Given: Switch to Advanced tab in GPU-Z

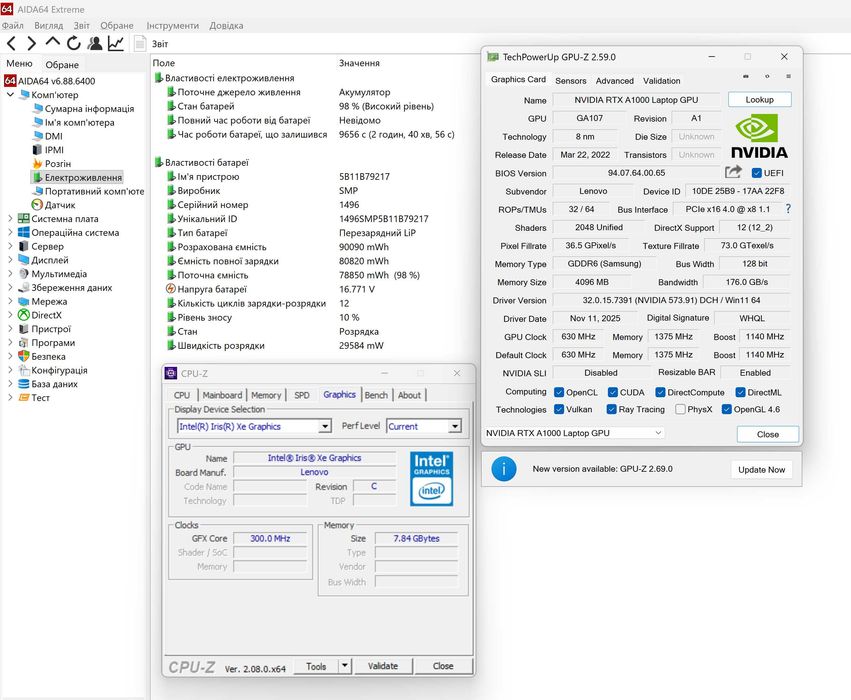Looking at the screenshot, I should [614, 80].
